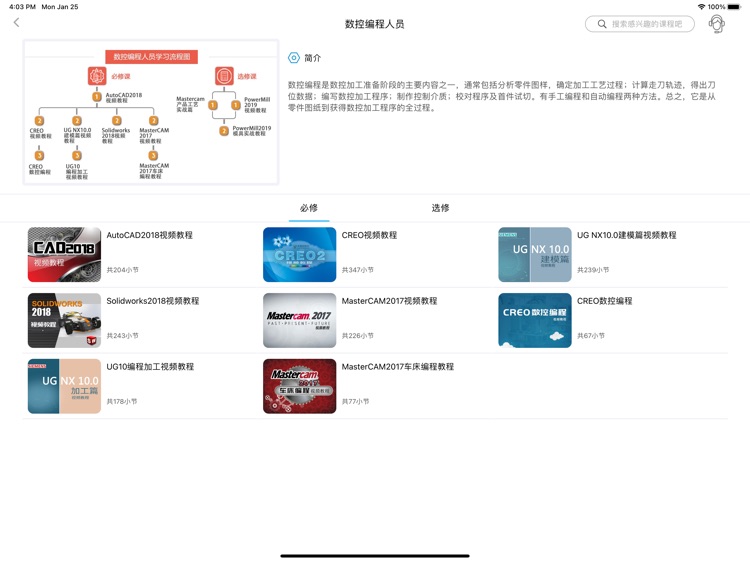The width and height of the screenshot is (750, 562).
Task: Tap the 简介 hexagon icon
Action: pyautogui.click(x=293, y=58)
